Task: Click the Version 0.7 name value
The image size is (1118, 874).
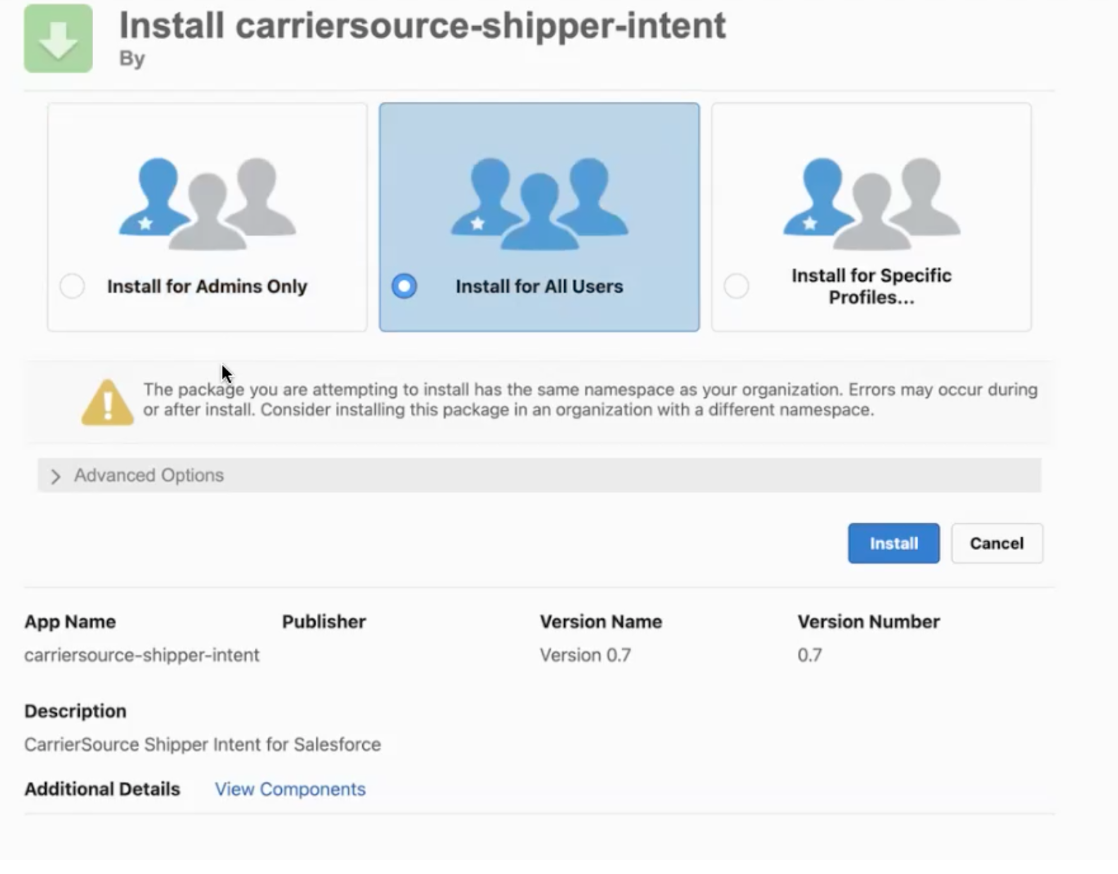Action: (x=585, y=655)
